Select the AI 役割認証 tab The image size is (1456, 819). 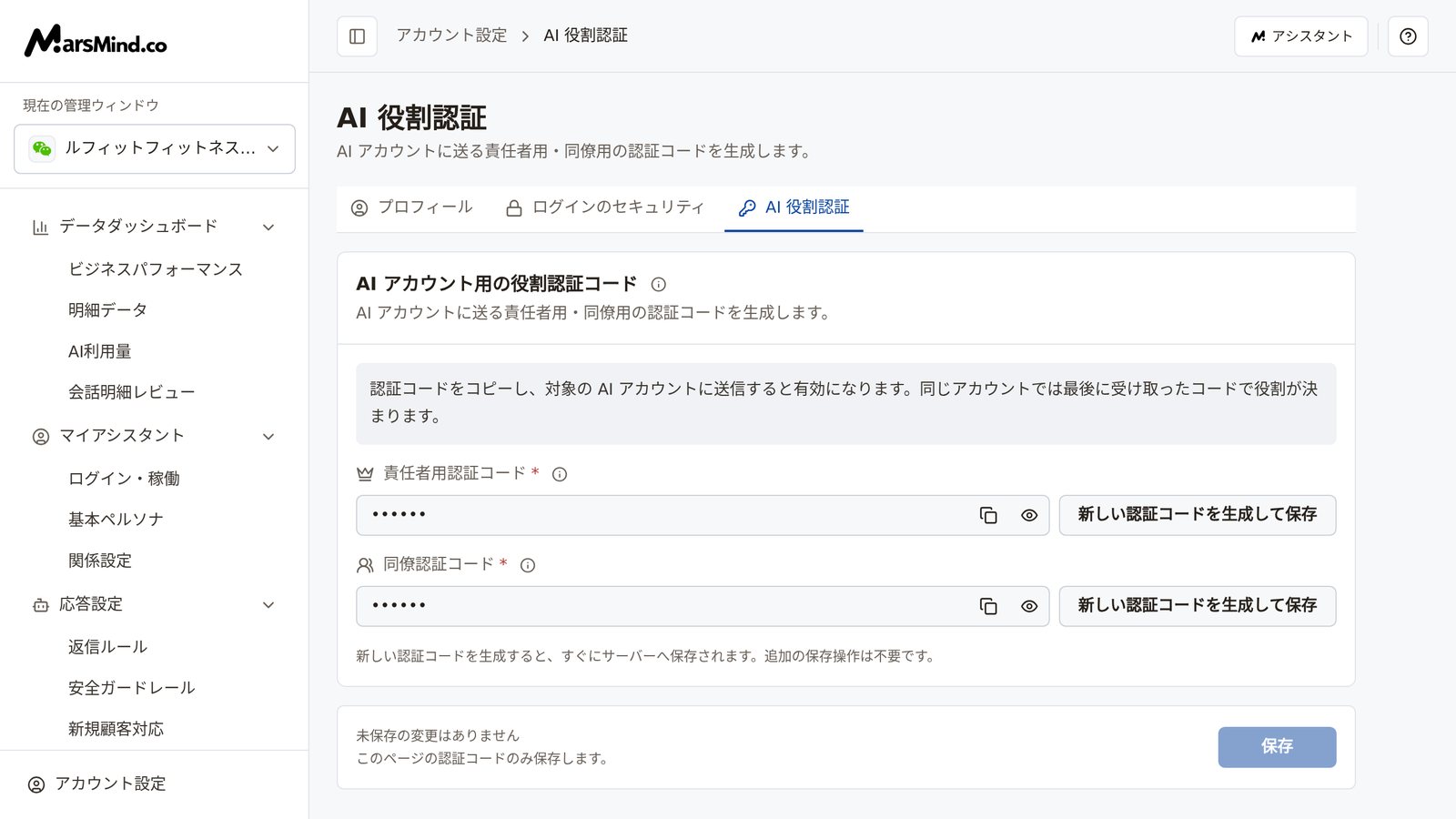point(794,207)
